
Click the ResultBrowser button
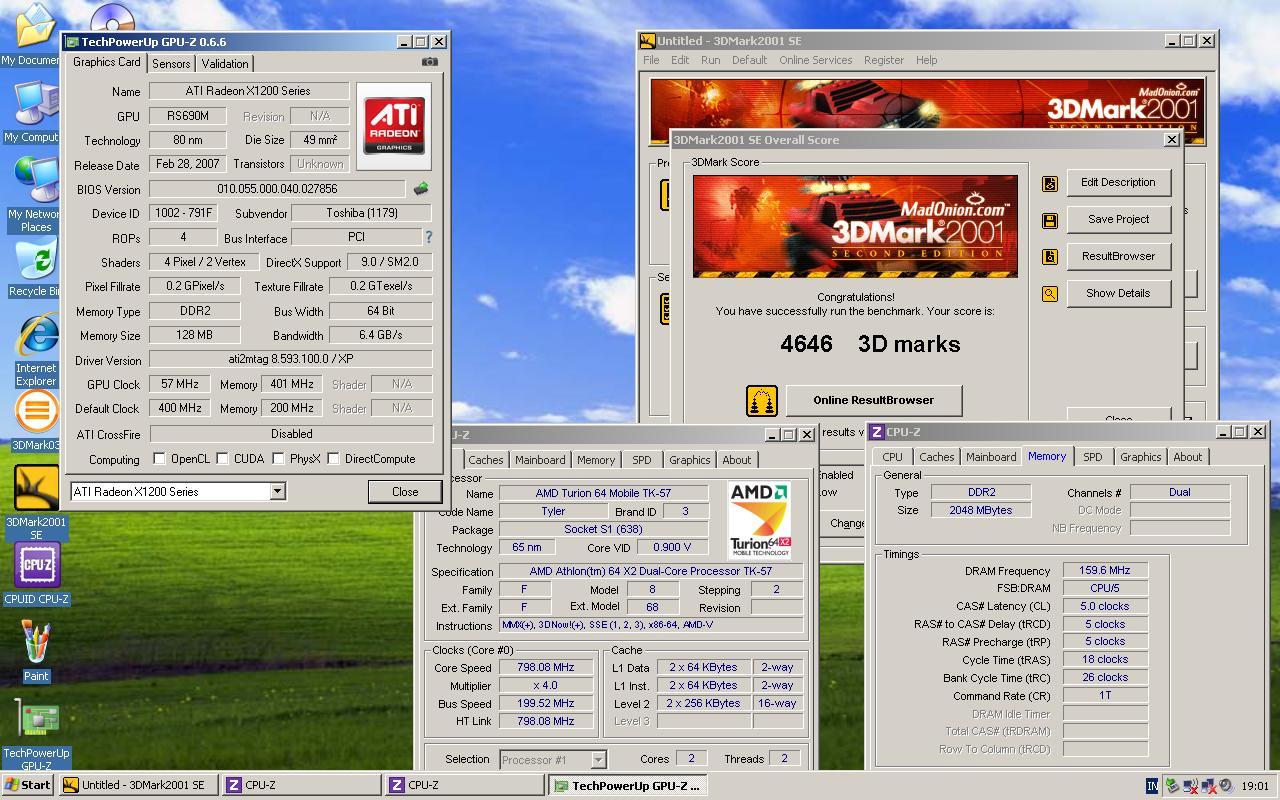(1118, 257)
